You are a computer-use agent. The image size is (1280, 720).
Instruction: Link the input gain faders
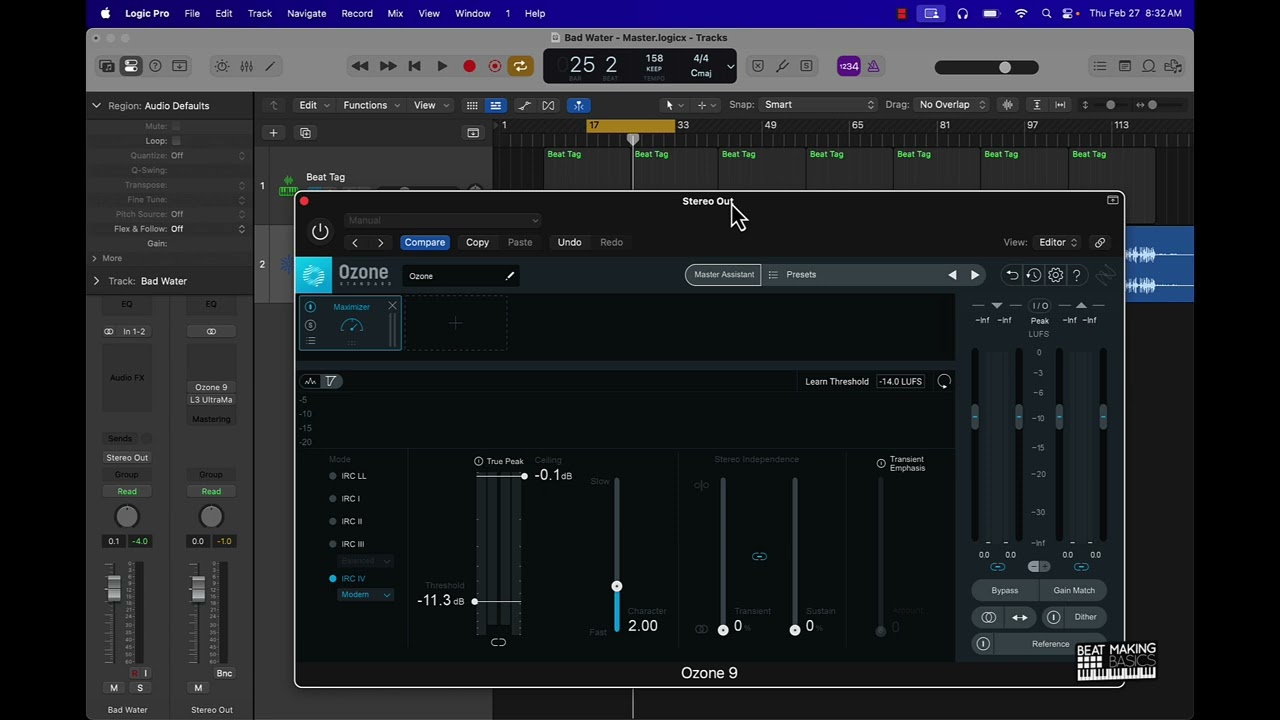click(997, 567)
